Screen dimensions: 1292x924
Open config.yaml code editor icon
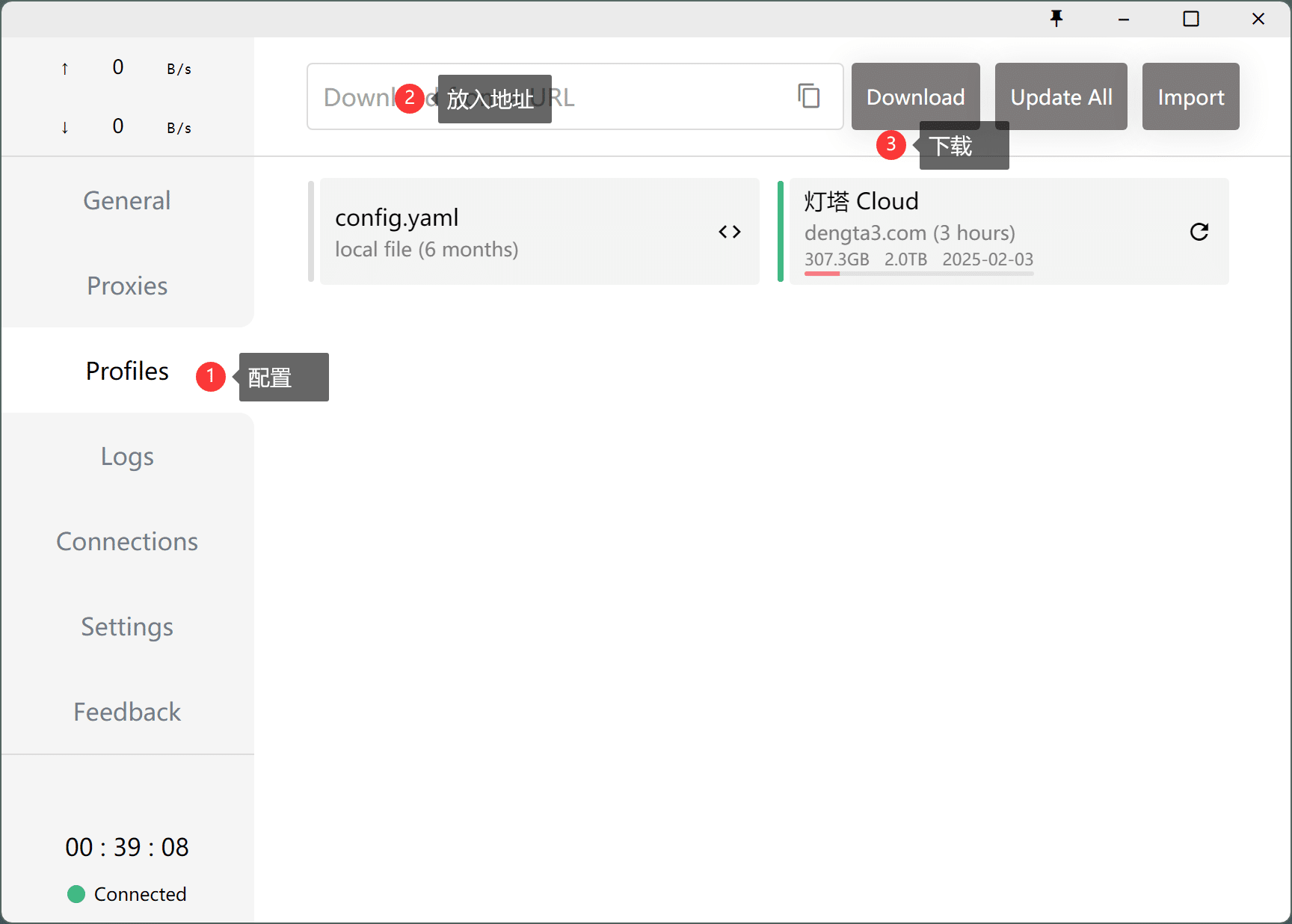coord(729,232)
